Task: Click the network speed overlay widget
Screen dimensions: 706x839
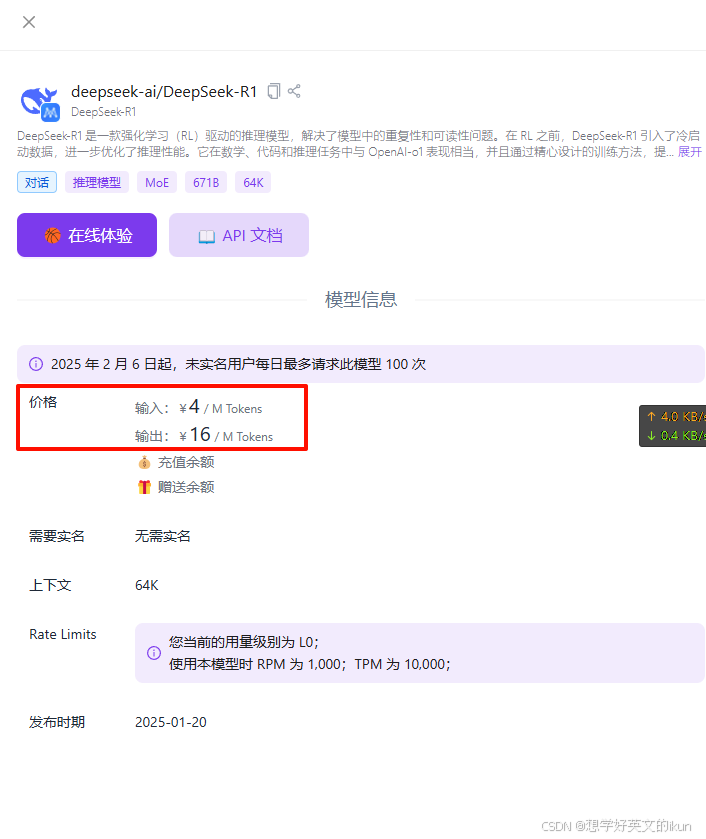Action: (x=672, y=426)
